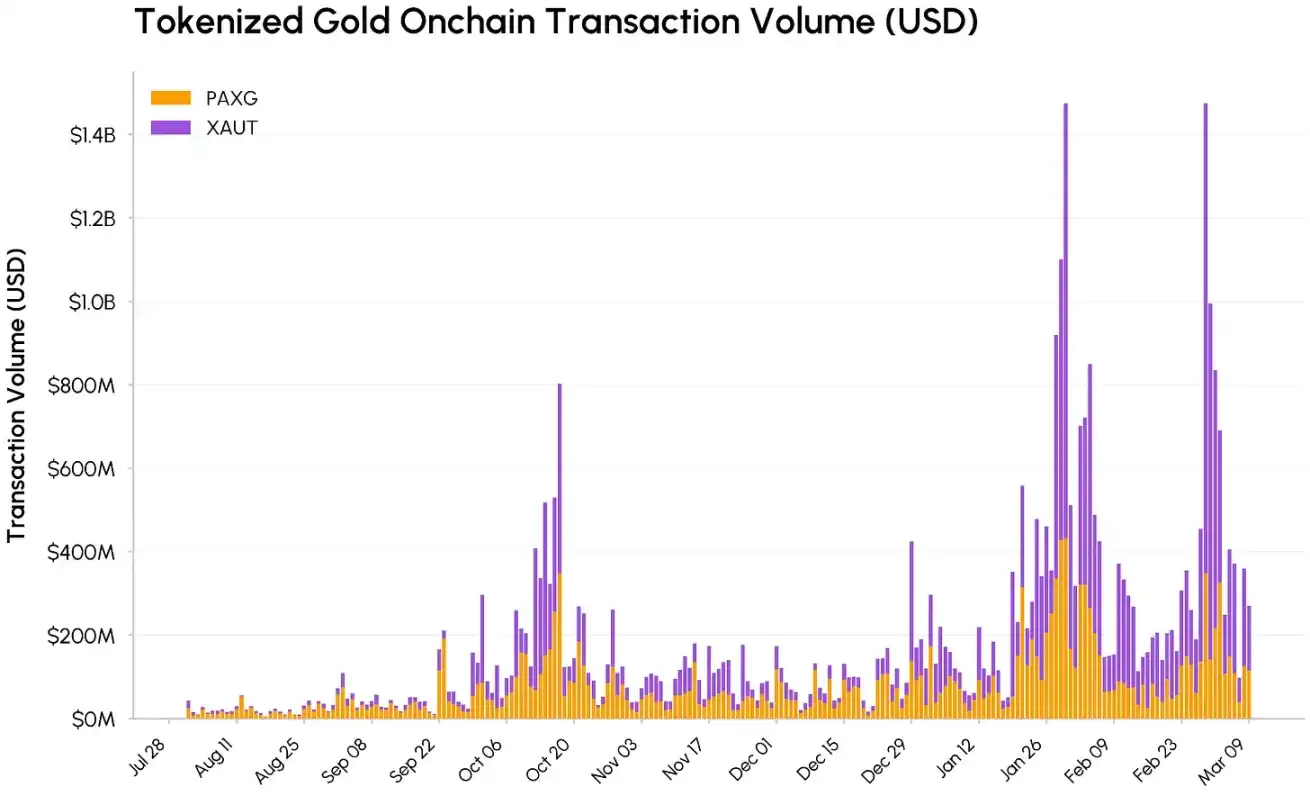Viewport: 1310px width, 796px height.
Task: Click the $1.4B y-axis label
Action: coord(93,134)
